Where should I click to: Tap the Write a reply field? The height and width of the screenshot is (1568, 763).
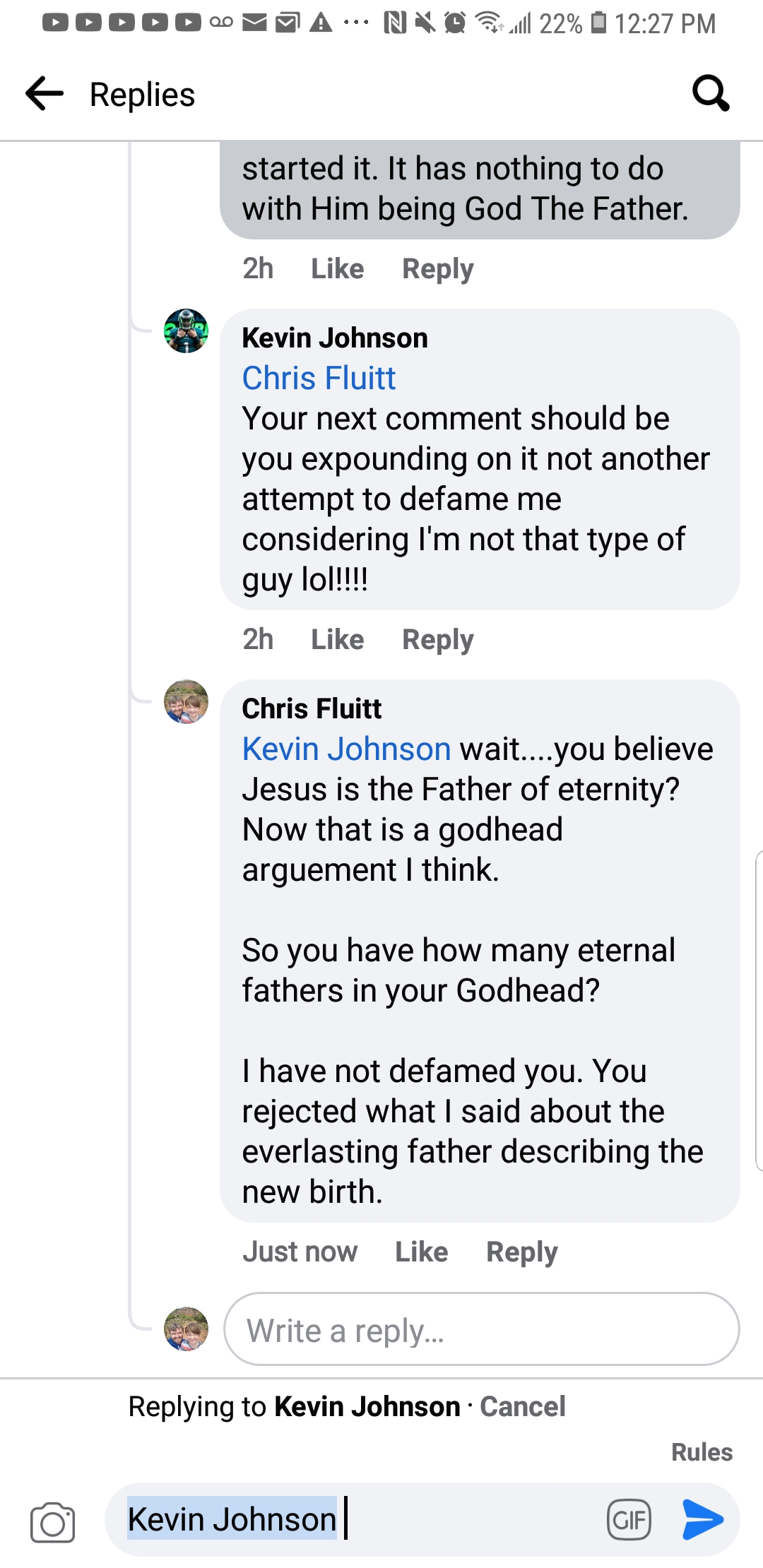point(480,1330)
